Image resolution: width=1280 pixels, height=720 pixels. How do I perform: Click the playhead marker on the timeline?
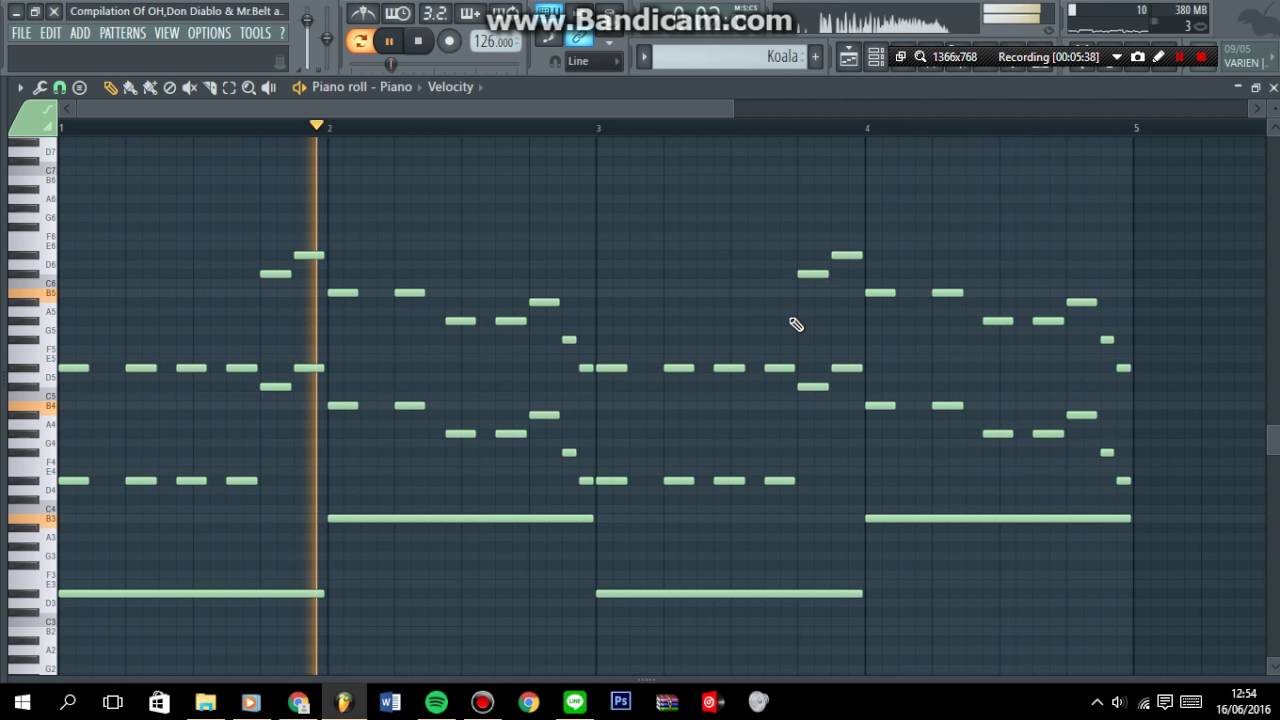317,125
